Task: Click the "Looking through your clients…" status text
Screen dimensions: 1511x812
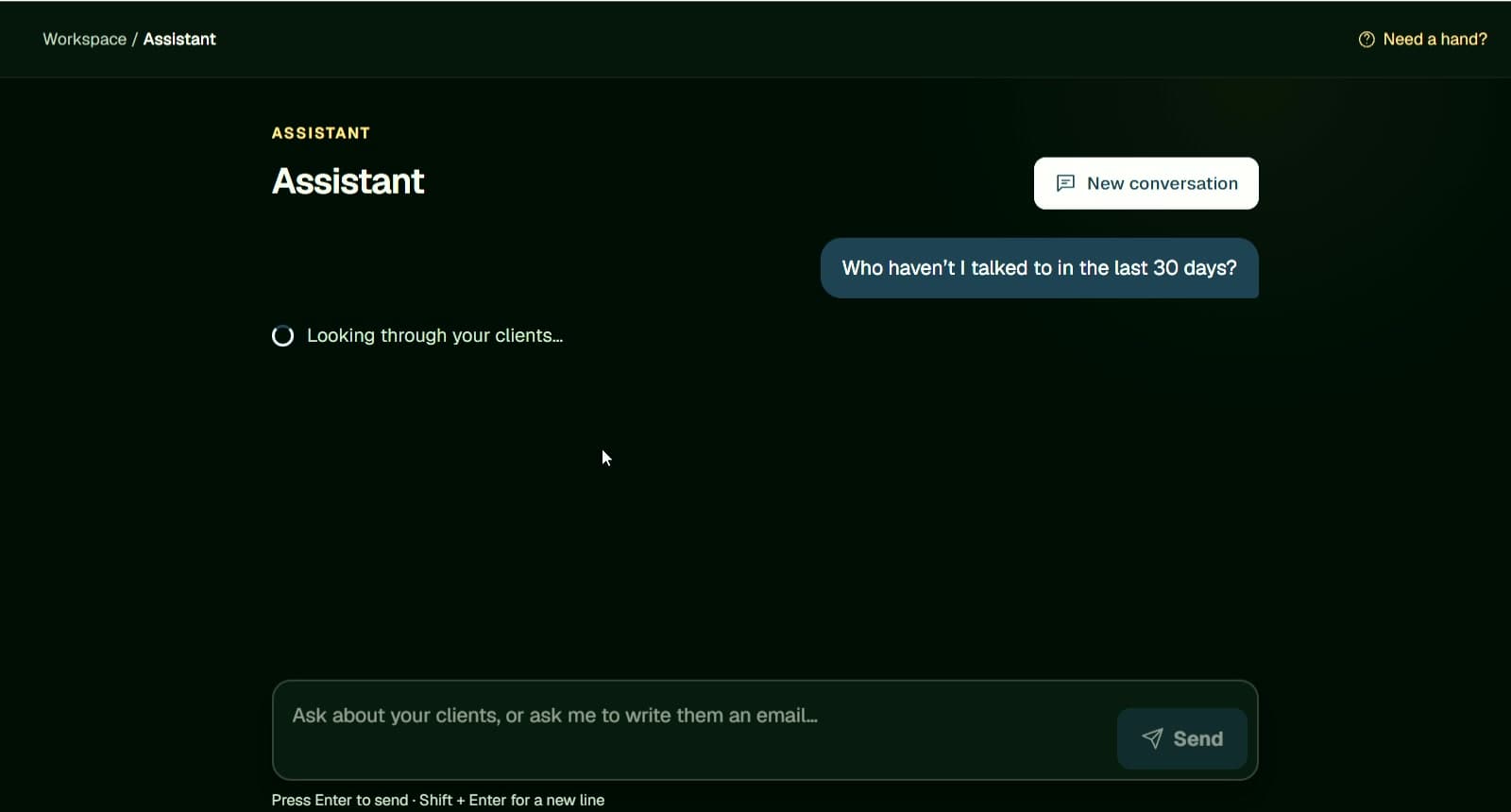Action: point(434,336)
